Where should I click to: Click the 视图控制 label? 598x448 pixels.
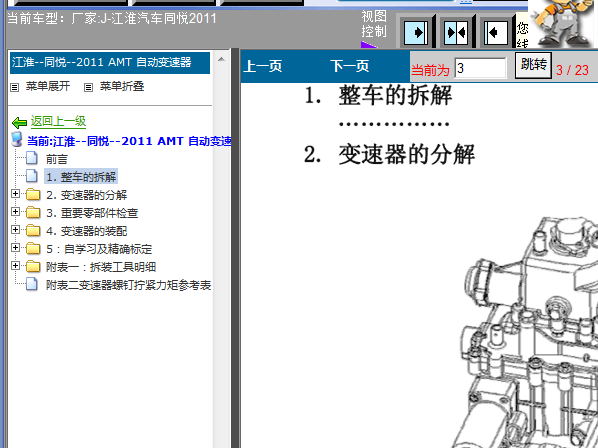click(374, 24)
